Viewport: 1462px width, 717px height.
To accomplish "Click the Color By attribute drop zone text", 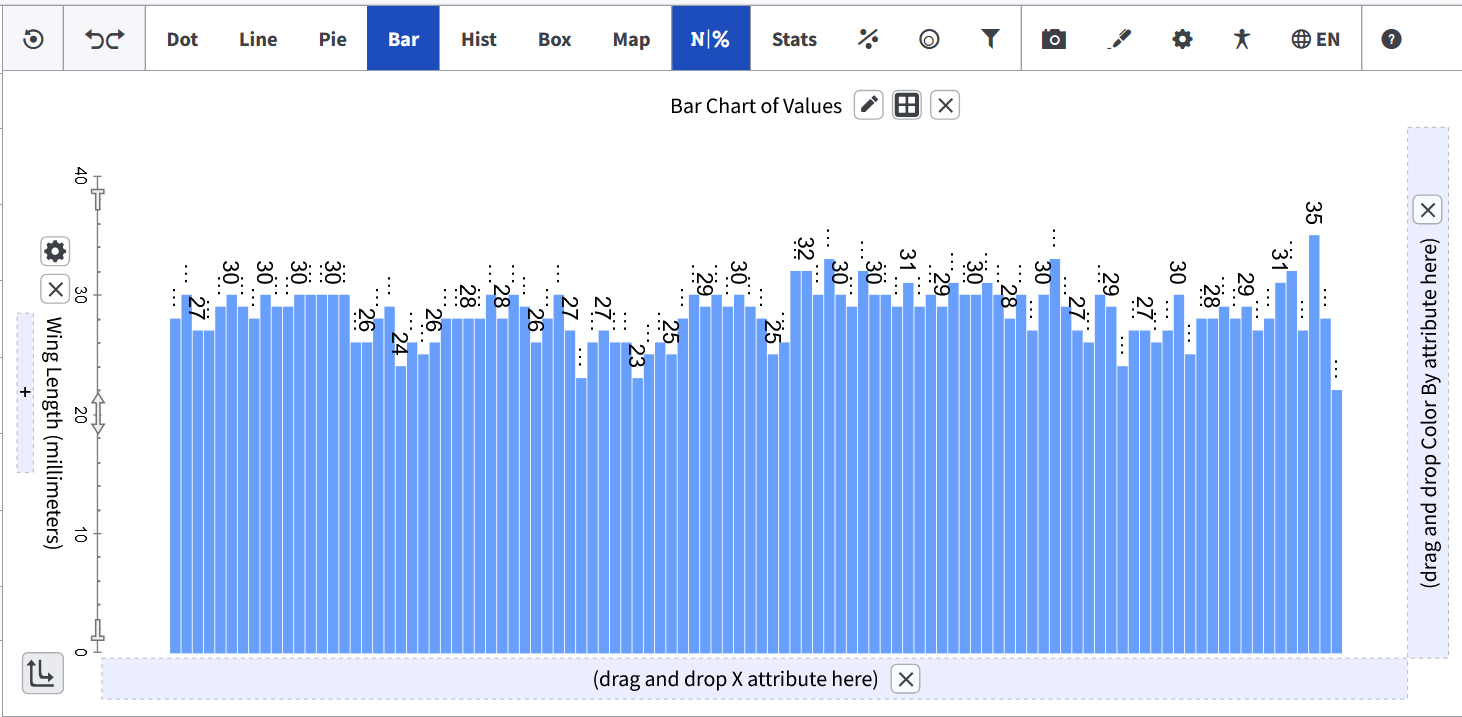I will pos(1428,414).
